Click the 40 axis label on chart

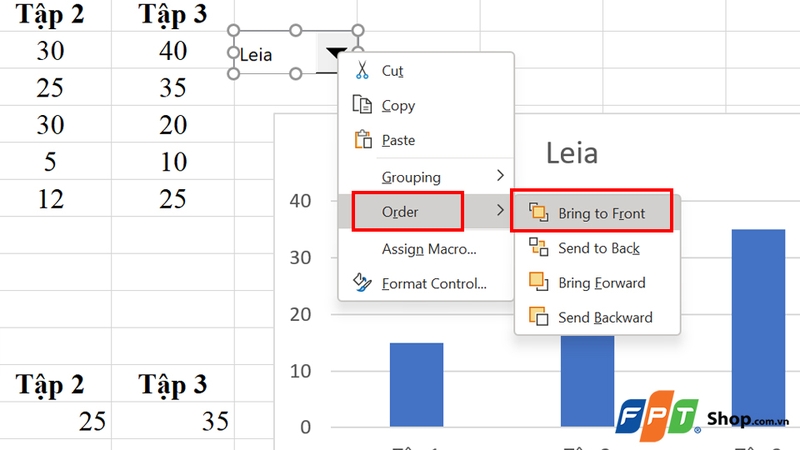coord(301,201)
